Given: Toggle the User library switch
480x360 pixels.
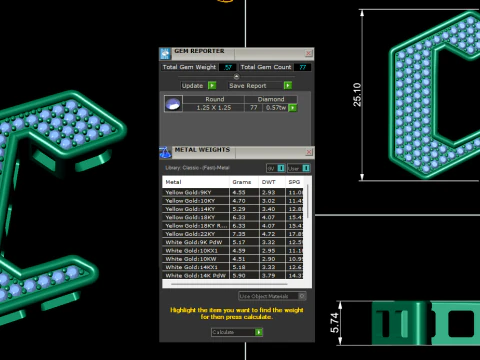Looking at the screenshot, I should [x=306, y=168].
